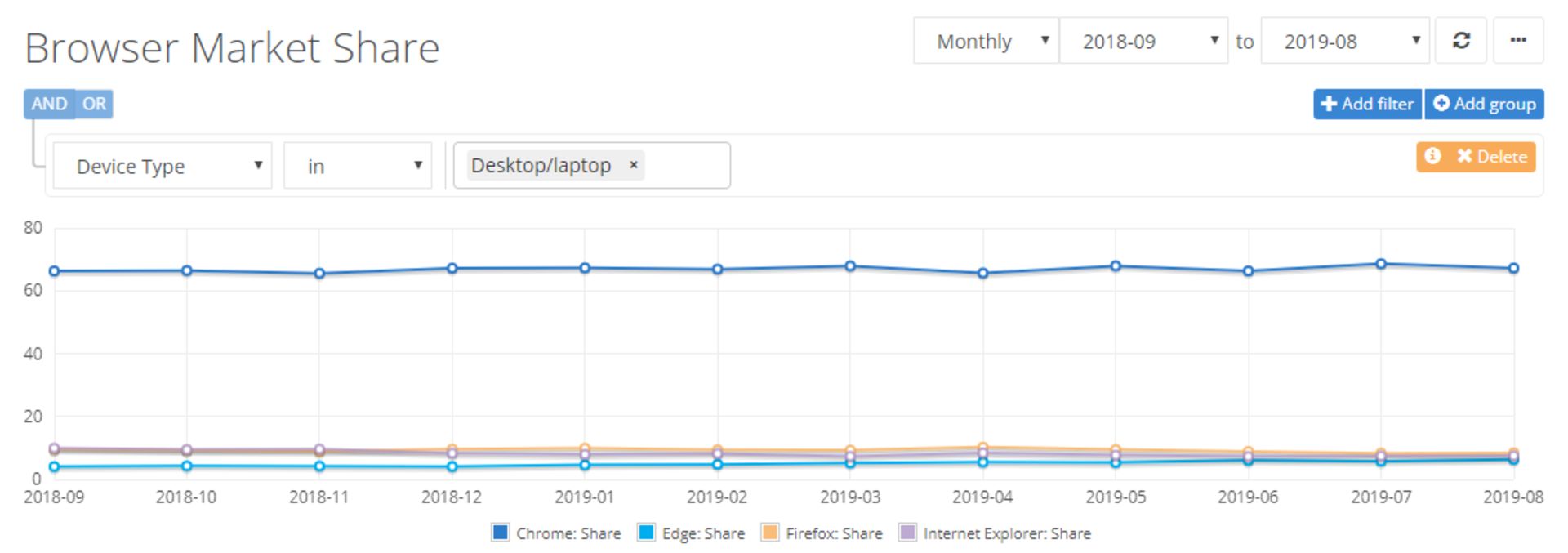Switch filter logic to OR
This screenshot has height=553, width=1568.
coord(94,104)
